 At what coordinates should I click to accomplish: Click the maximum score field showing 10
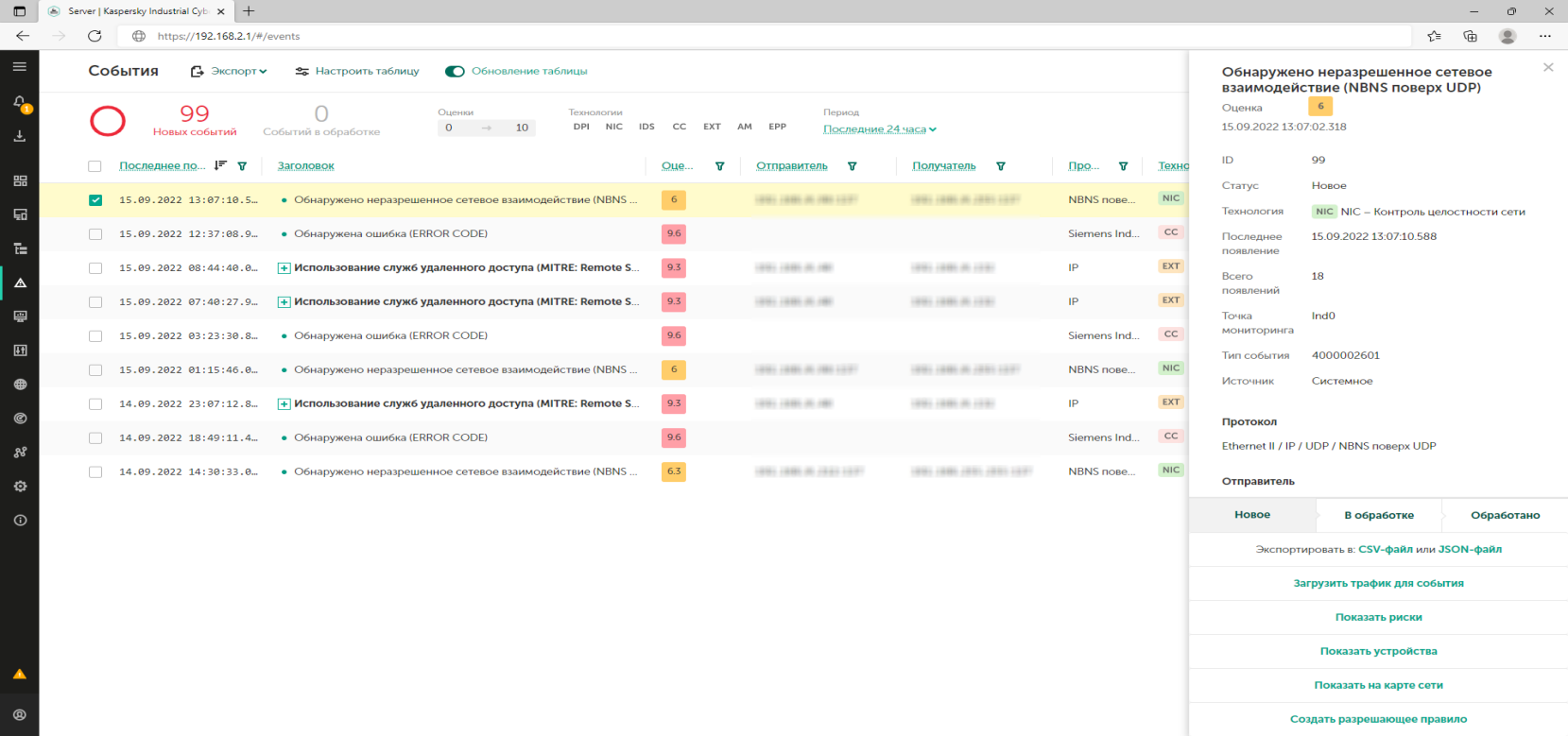coord(521,128)
